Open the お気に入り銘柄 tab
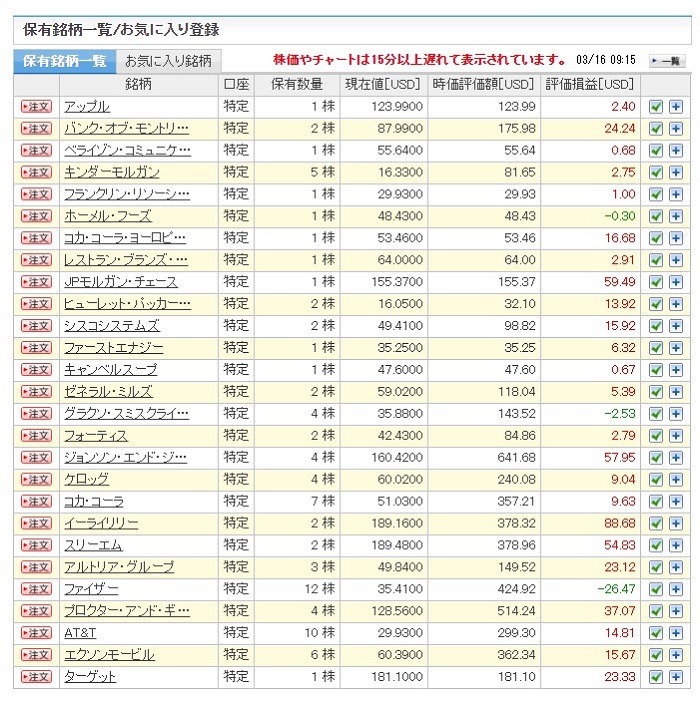 point(169,61)
